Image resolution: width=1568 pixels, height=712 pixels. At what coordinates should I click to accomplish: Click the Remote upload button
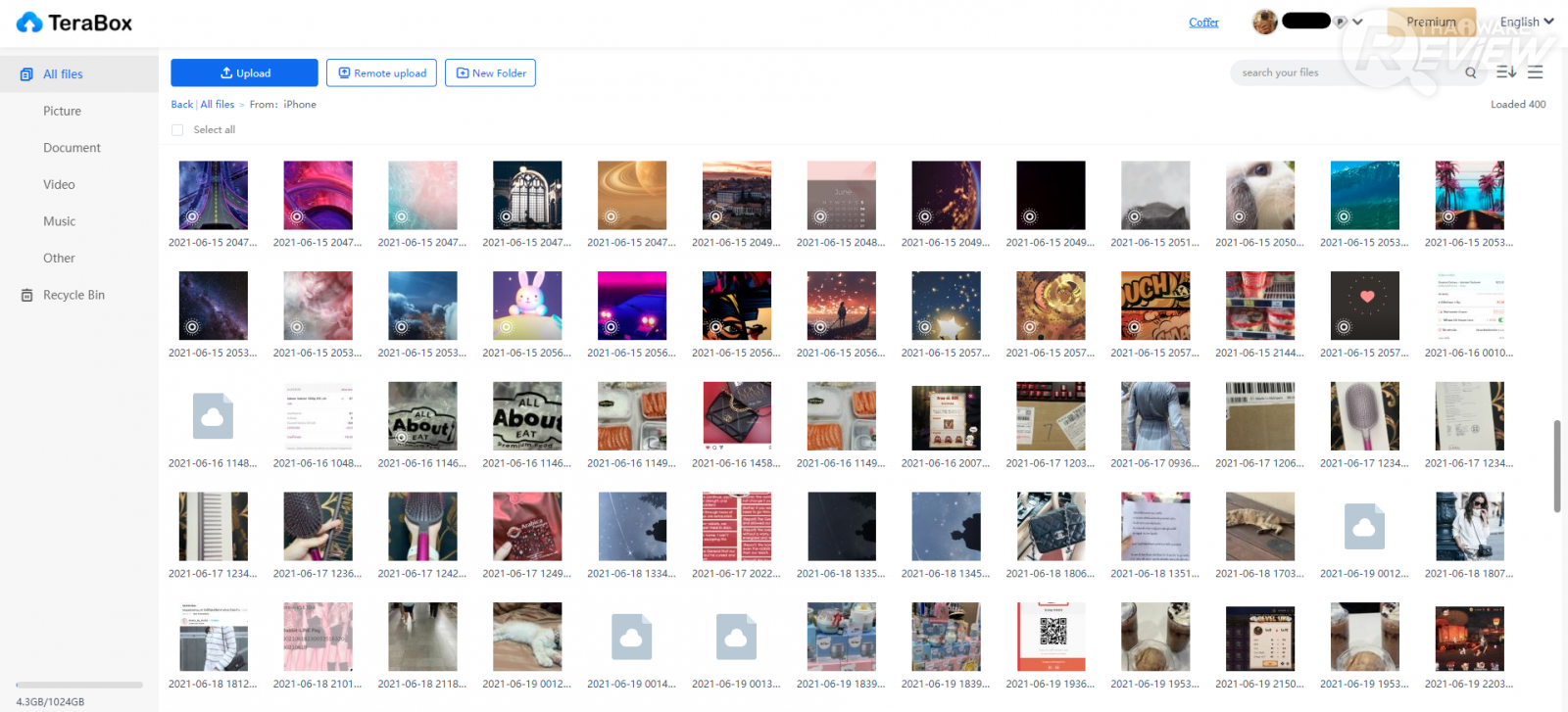(x=381, y=72)
